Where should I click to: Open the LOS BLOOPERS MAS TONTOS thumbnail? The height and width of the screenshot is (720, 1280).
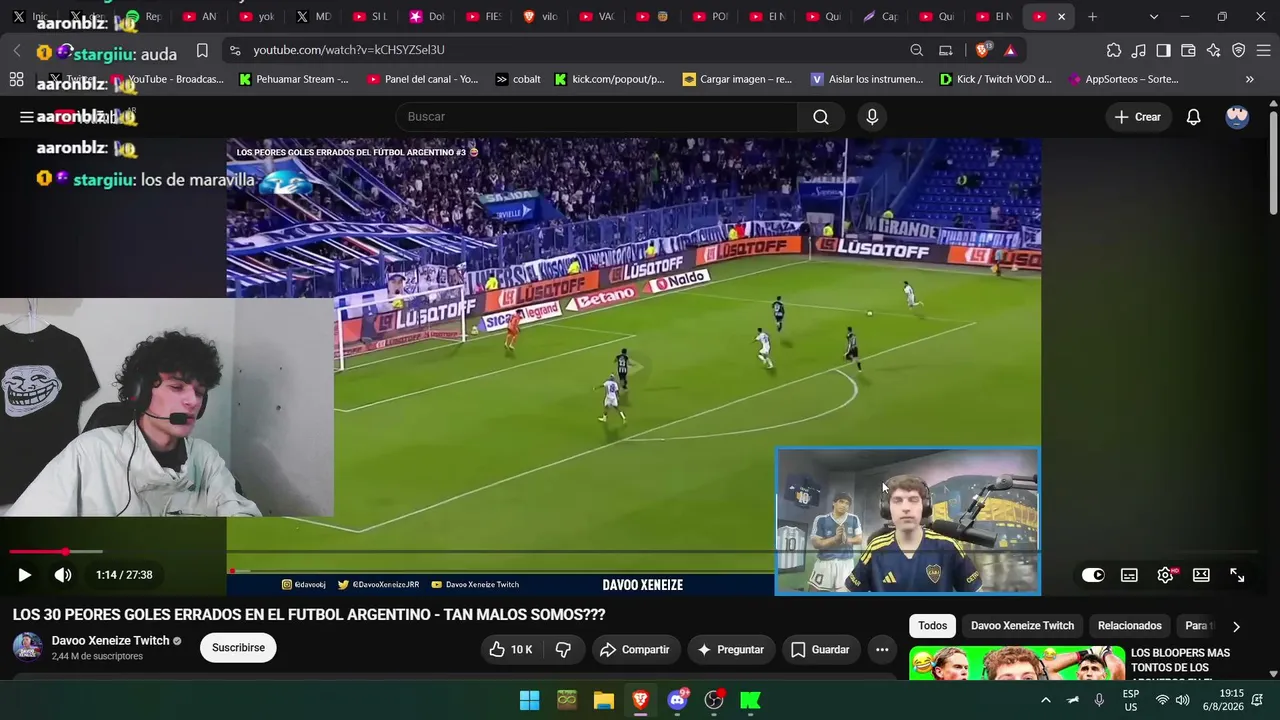[1016, 663]
